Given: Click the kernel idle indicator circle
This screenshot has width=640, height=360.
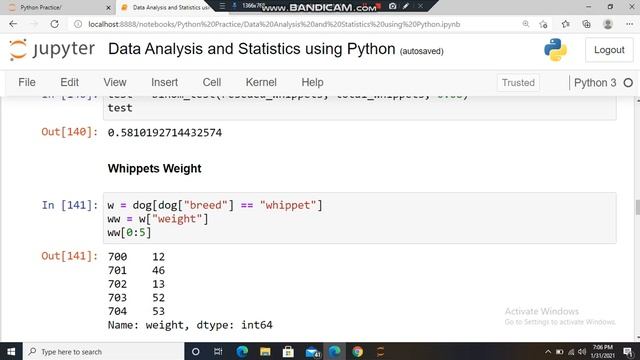Looking at the screenshot, I should tap(628, 83).
